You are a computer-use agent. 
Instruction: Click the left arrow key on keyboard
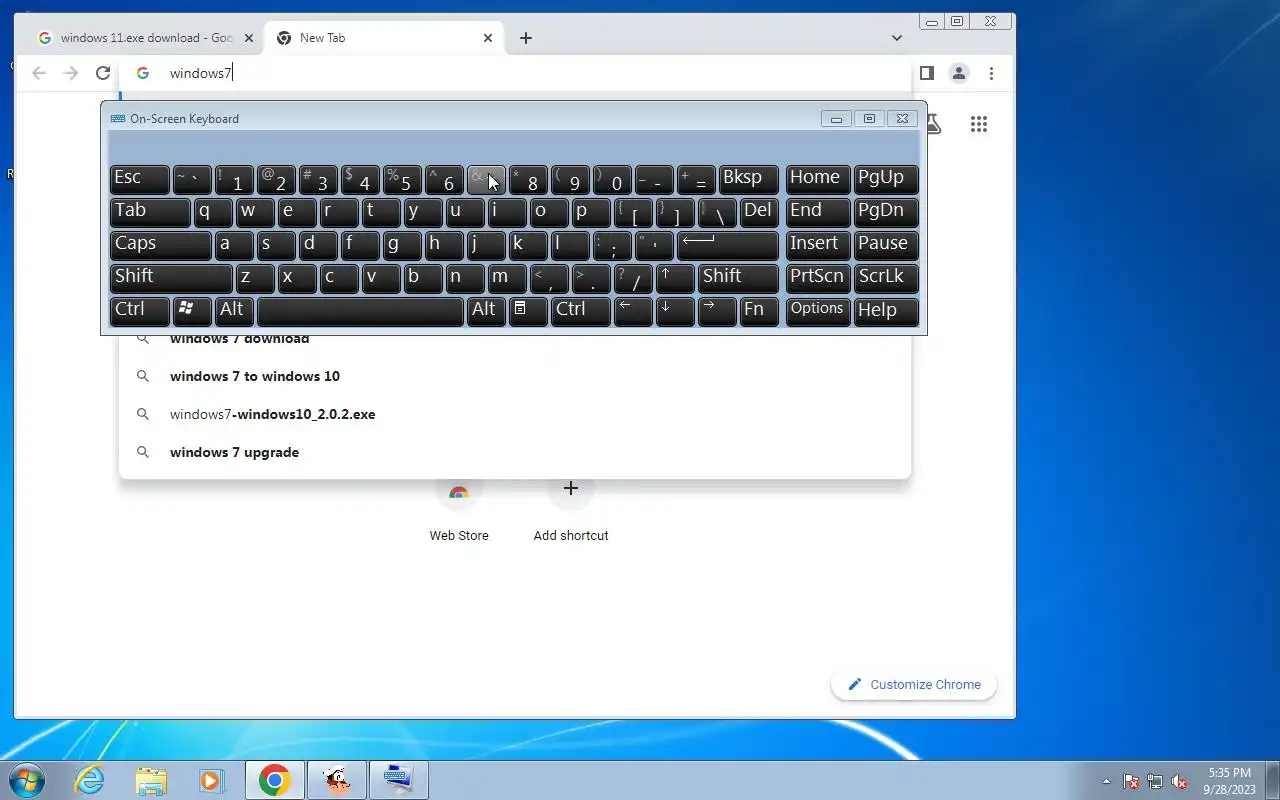[633, 312]
